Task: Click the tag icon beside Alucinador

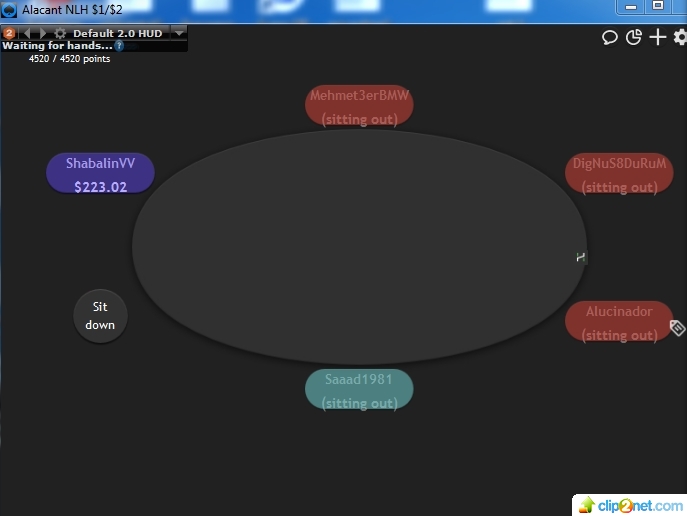Action: coord(677,328)
